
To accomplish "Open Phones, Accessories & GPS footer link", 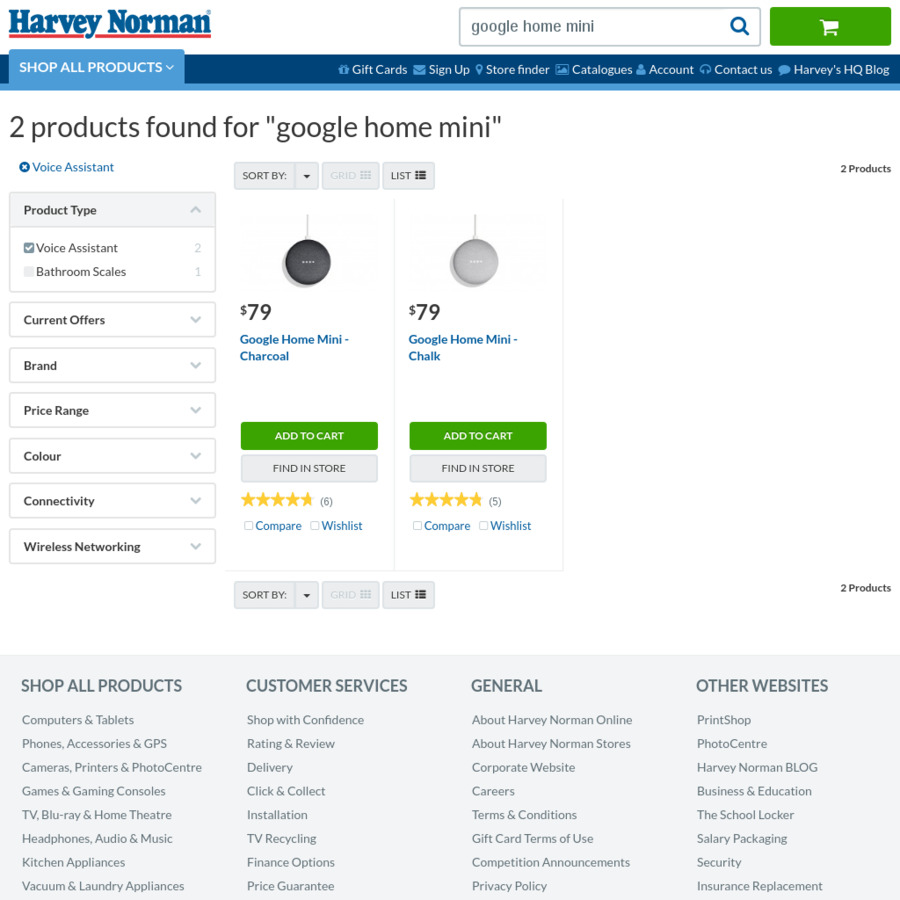I will pos(94,743).
